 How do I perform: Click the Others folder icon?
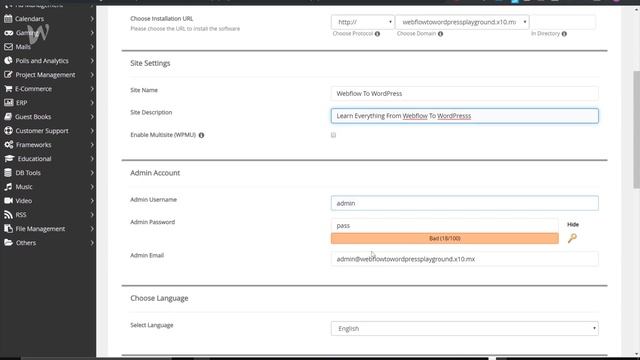pos(8,242)
